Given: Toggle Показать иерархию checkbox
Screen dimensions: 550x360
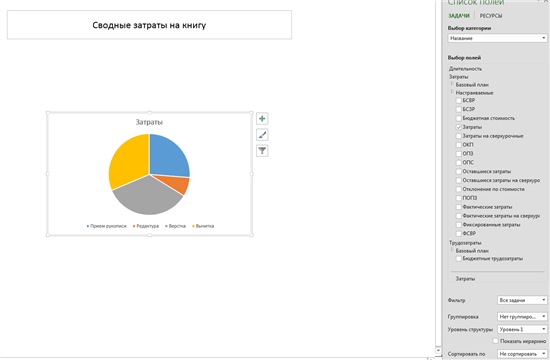Looking at the screenshot, I should point(495,341).
